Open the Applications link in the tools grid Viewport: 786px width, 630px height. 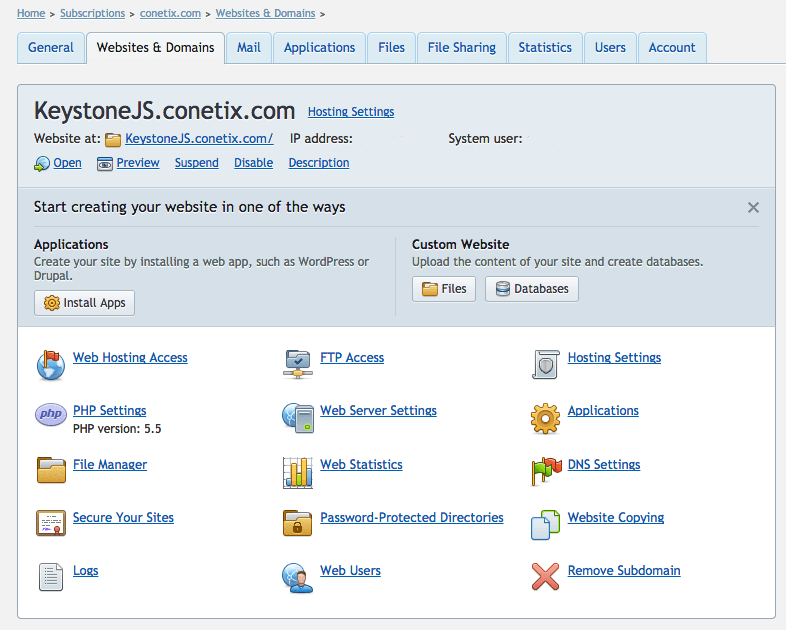coord(603,410)
